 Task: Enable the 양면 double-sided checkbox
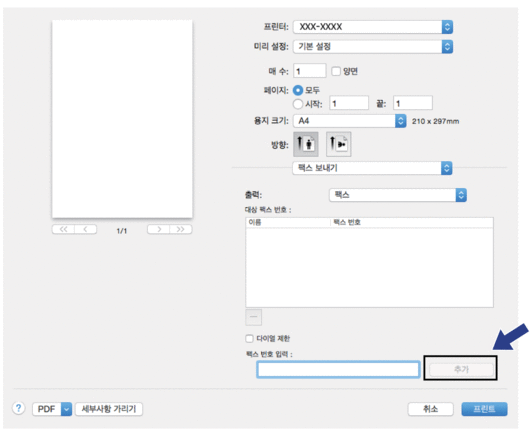pos(336,71)
